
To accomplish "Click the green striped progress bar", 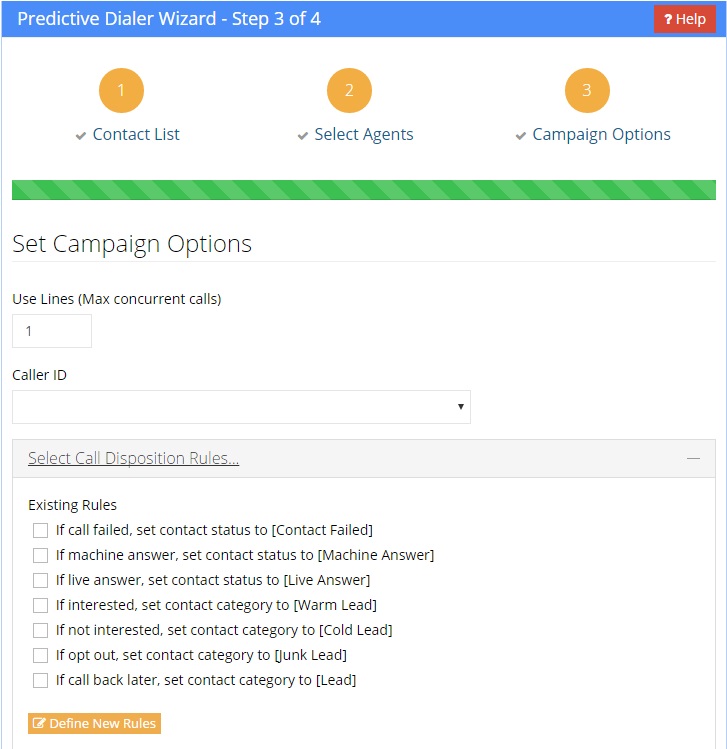I will click(x=363, y=190).
